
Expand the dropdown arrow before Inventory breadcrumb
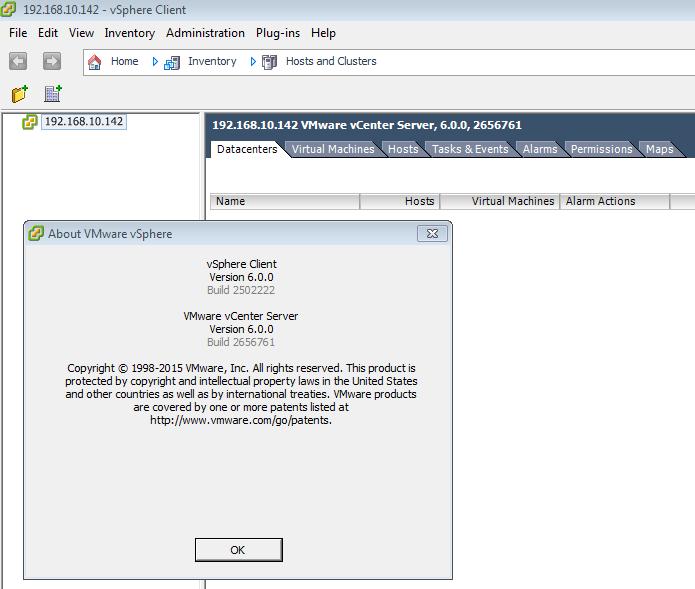coord(155,62)
